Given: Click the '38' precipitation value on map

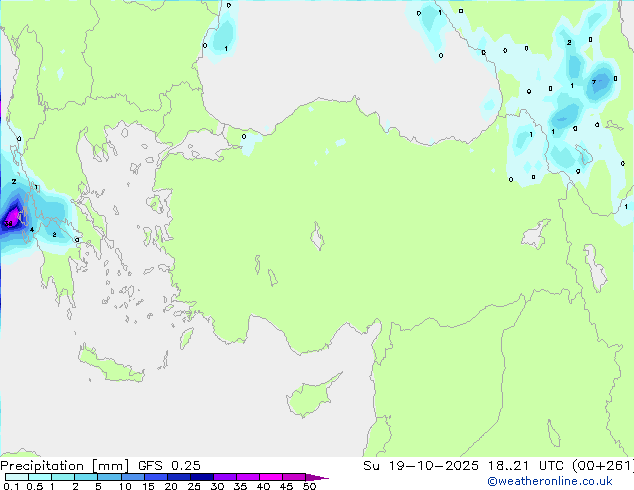Looking at the screenshot, I should pos(8,223).
